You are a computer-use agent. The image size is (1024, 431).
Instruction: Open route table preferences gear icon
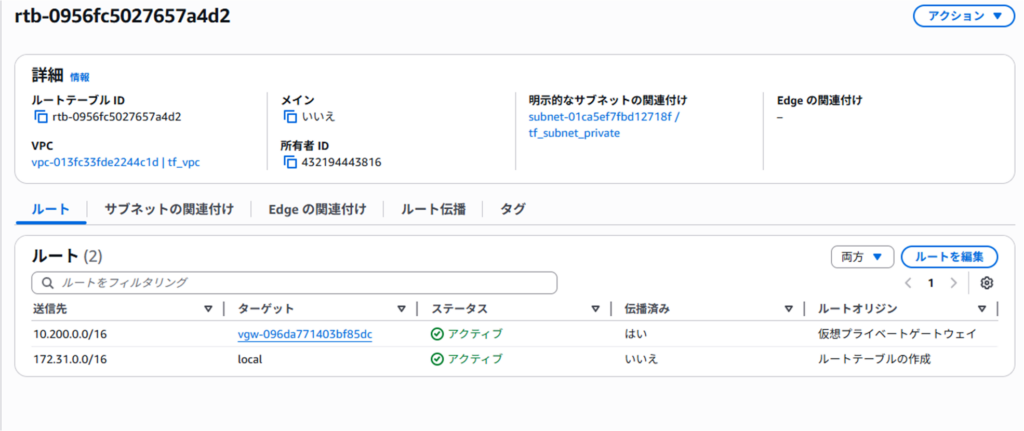986,283
